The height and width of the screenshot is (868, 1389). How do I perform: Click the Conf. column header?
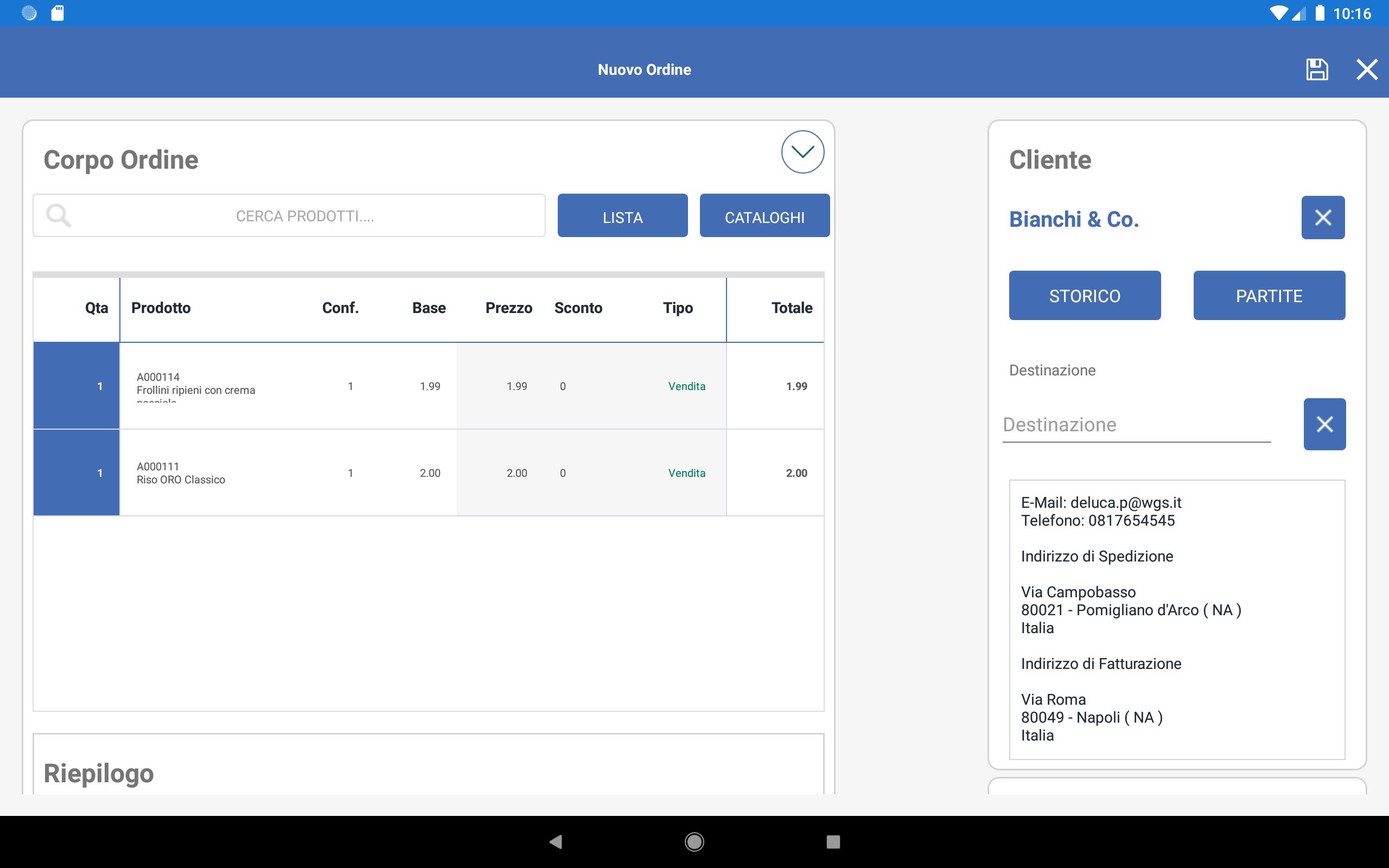click(340, 308)
